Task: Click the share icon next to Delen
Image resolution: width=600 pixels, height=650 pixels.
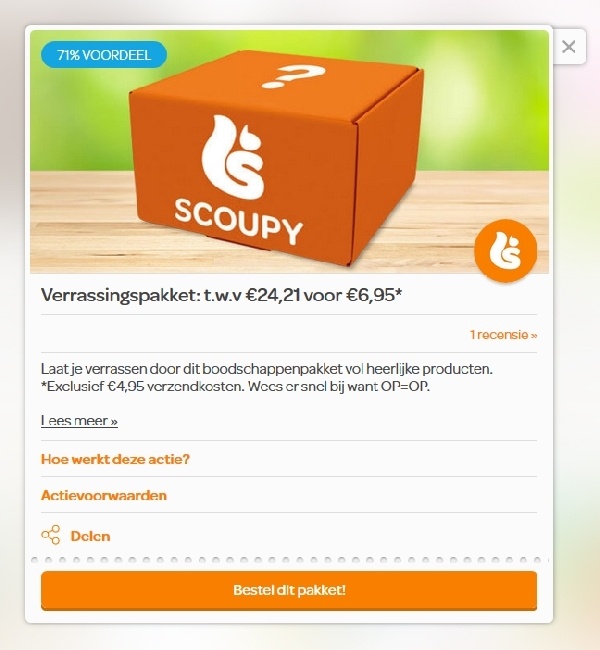Action: click(51, 535)
